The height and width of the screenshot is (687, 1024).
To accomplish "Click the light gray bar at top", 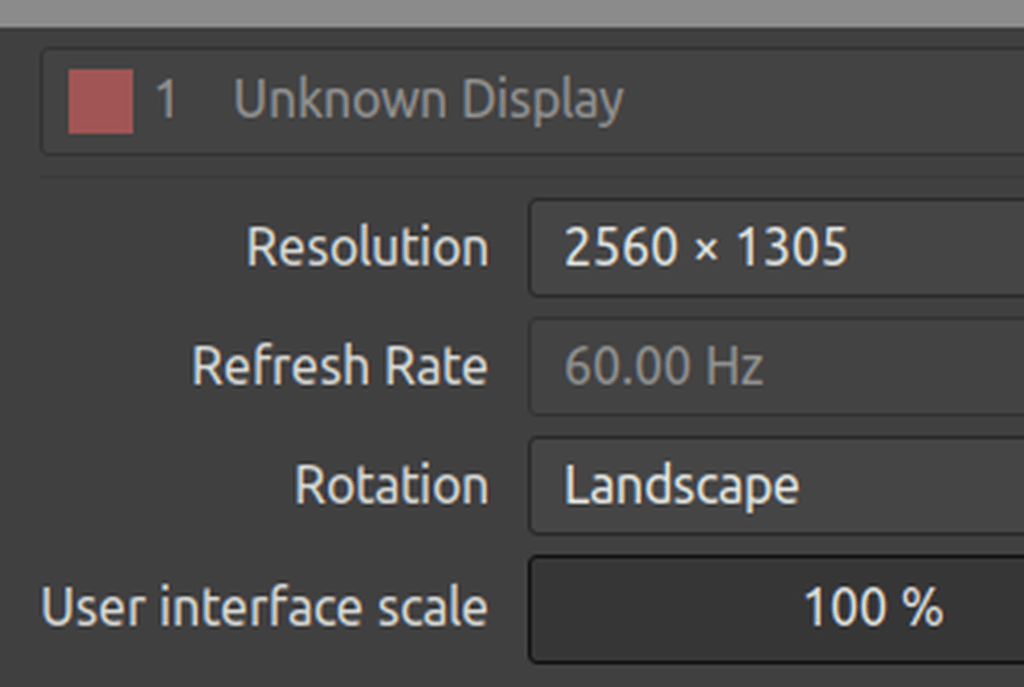I will pyautogui.click(x=512, y=12).
